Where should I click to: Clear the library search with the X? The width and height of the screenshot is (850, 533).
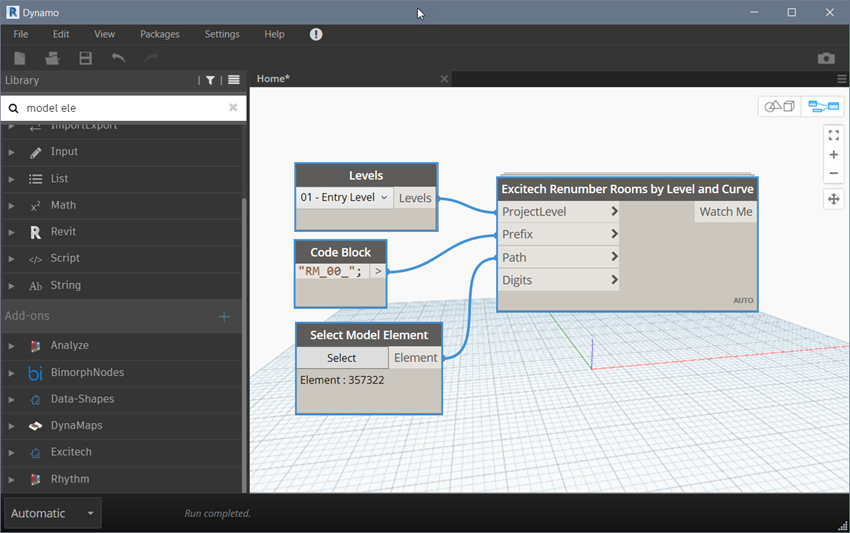(x=233, y=107)
